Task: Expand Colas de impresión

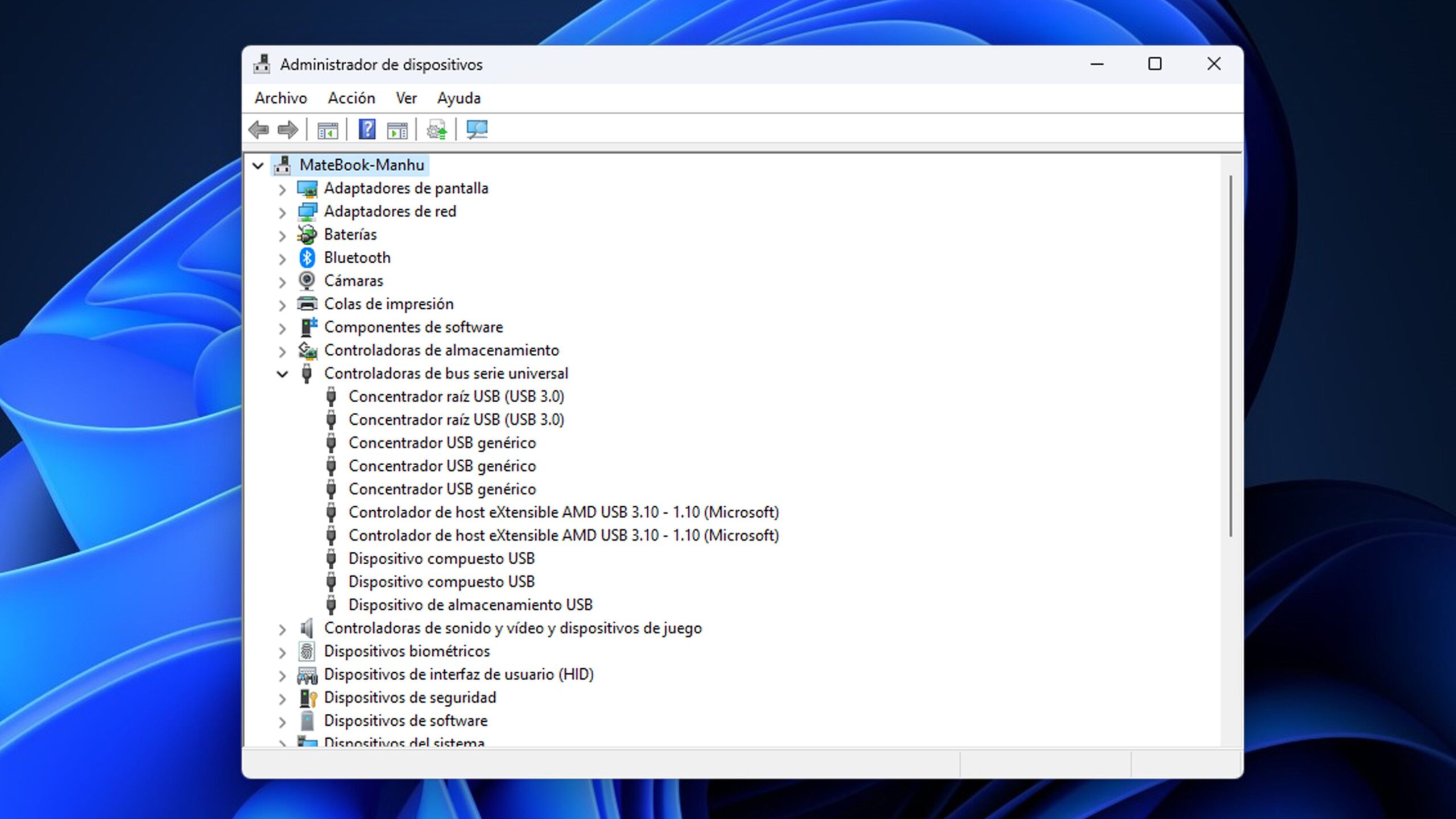Action: click(282, 305)
